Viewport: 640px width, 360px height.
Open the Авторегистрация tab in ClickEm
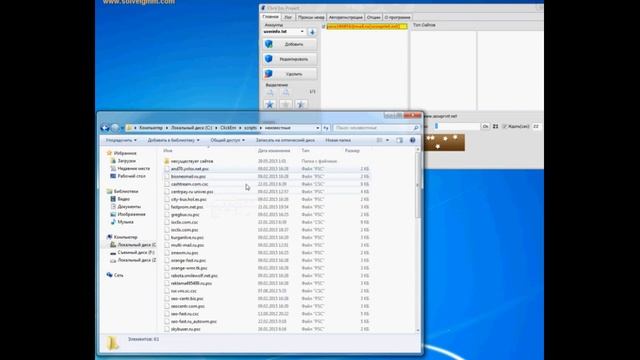point(345,18)
